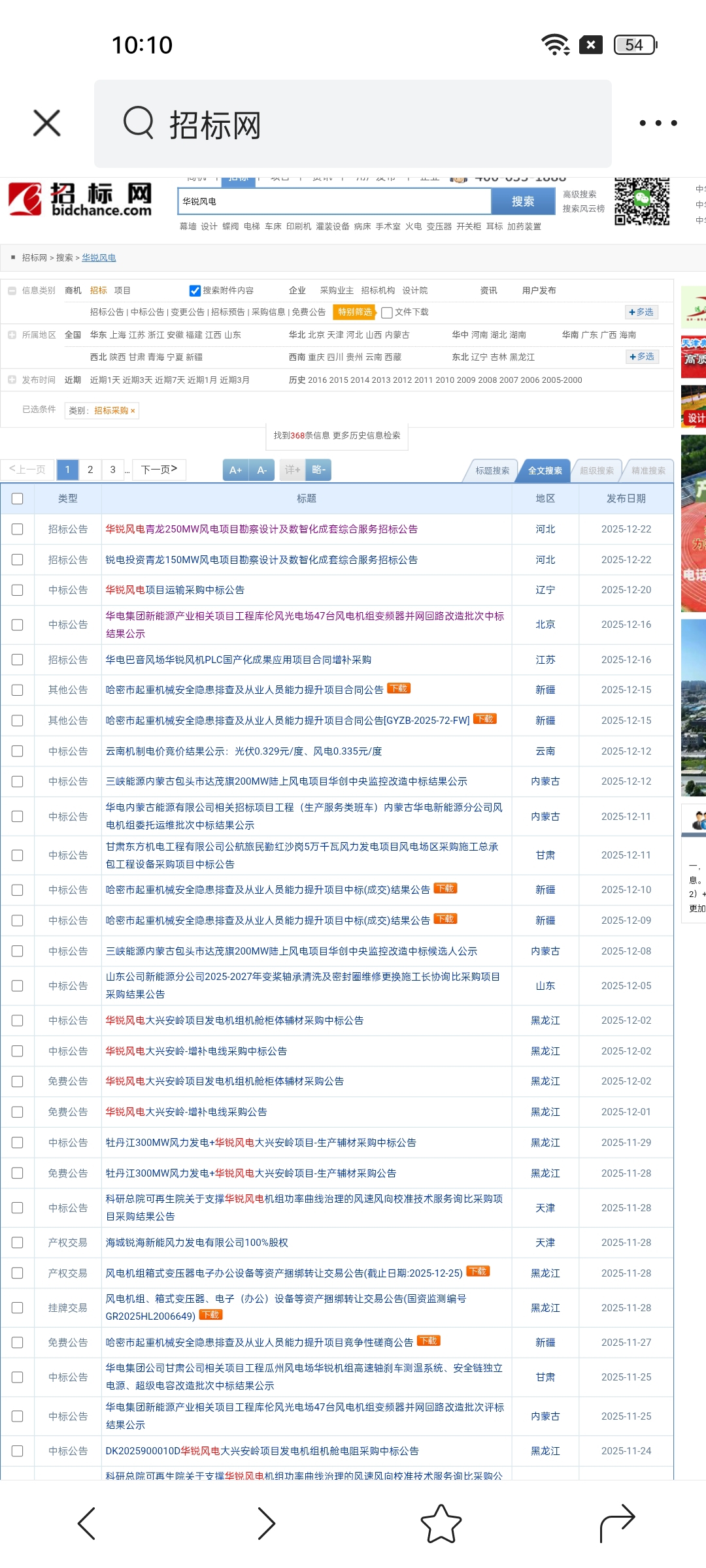Switch to 标题搜索 tab
706x1568 pixels.
492,470
